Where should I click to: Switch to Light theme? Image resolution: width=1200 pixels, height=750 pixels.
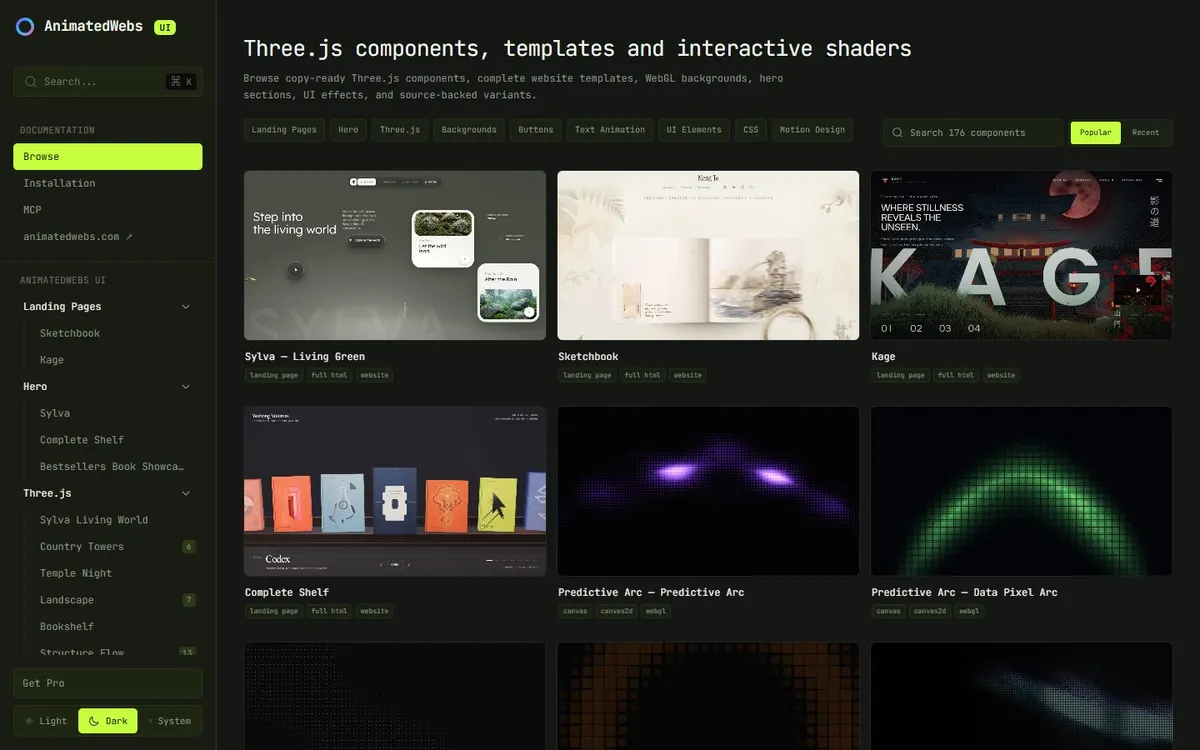[46, 721]
